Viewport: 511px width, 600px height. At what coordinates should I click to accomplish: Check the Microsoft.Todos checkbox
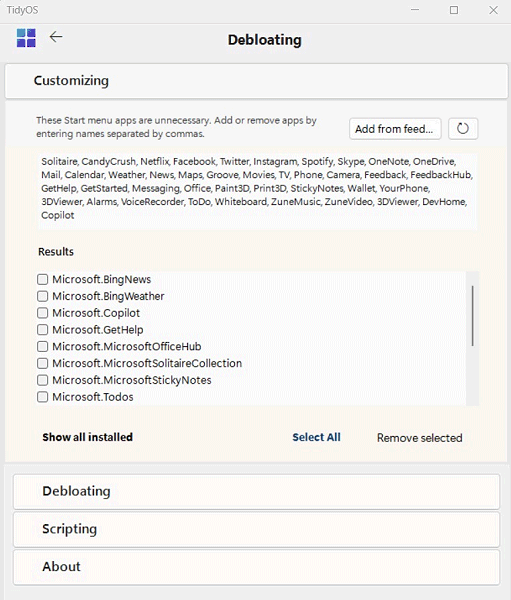click(x=42, y=397)
